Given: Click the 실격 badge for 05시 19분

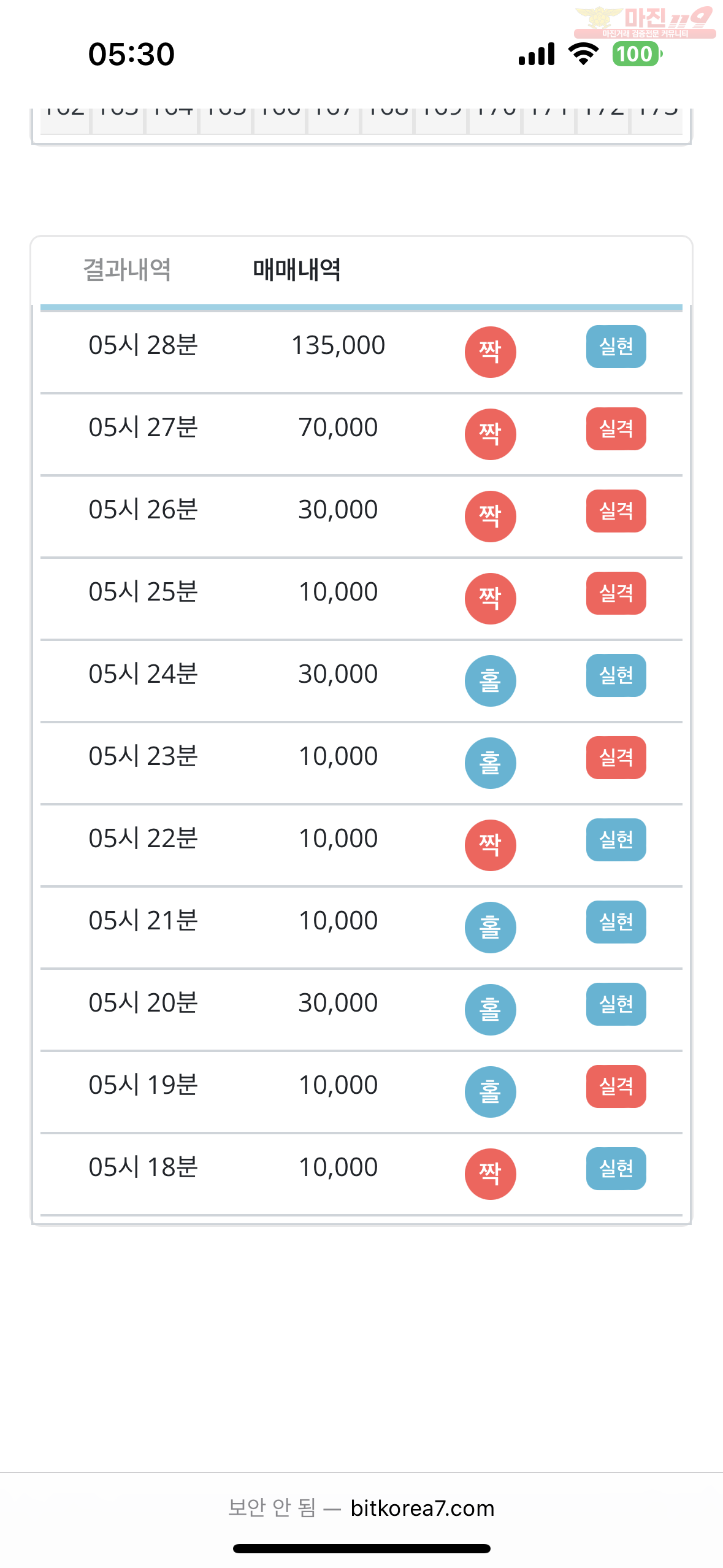Looking at the screenshot, I should (x=616, y=1086).
